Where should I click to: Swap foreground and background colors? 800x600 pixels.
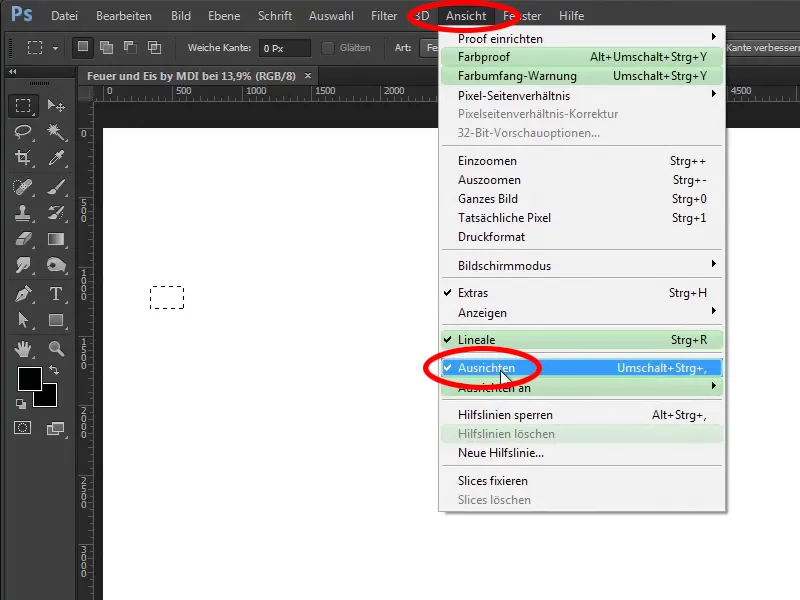point(54,369)
